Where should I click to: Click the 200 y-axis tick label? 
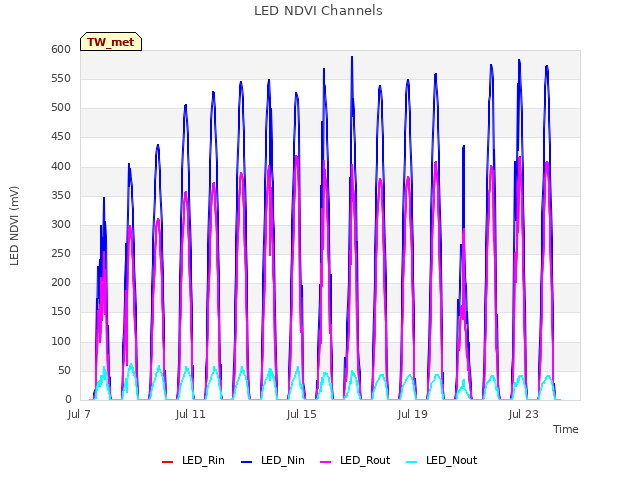pos(61,283)
